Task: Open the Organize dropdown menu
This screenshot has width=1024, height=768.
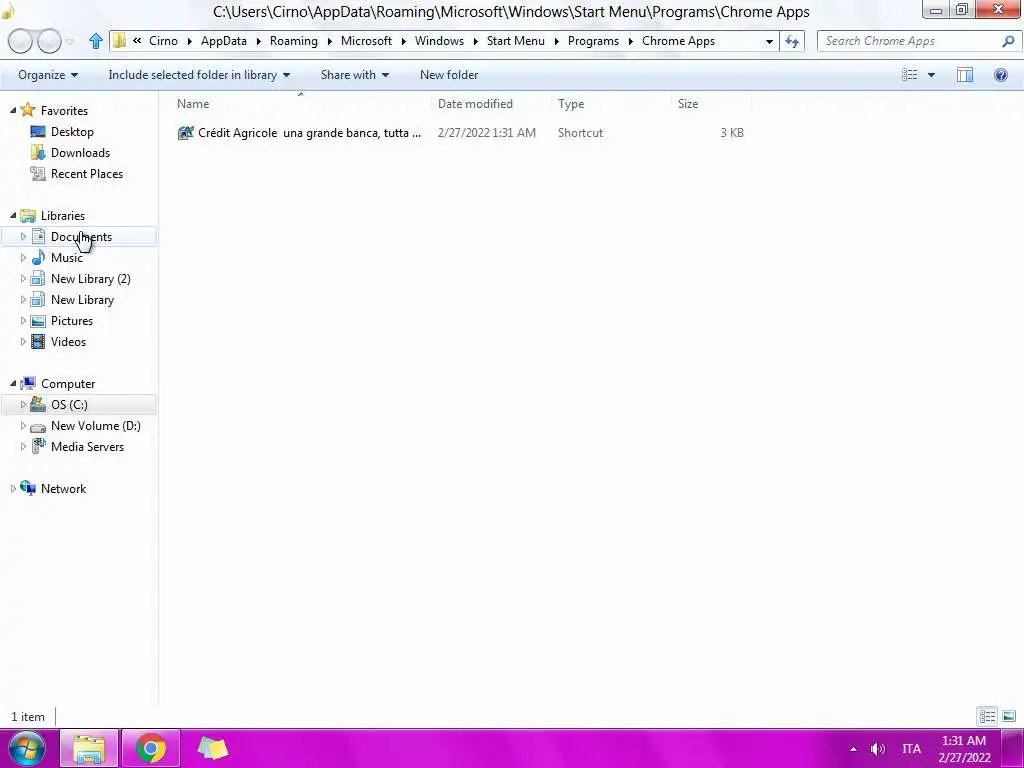Action: (x=48, y=75)
